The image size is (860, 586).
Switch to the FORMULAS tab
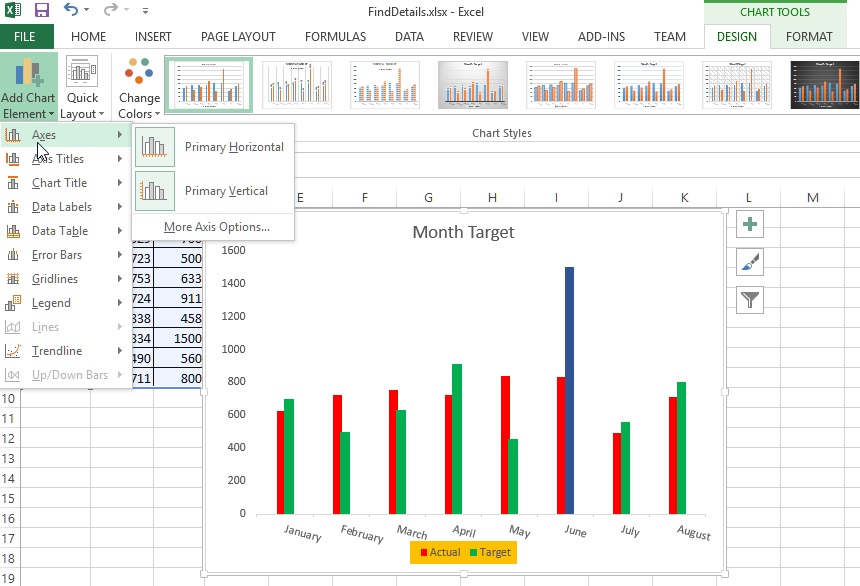coord(335,37)
